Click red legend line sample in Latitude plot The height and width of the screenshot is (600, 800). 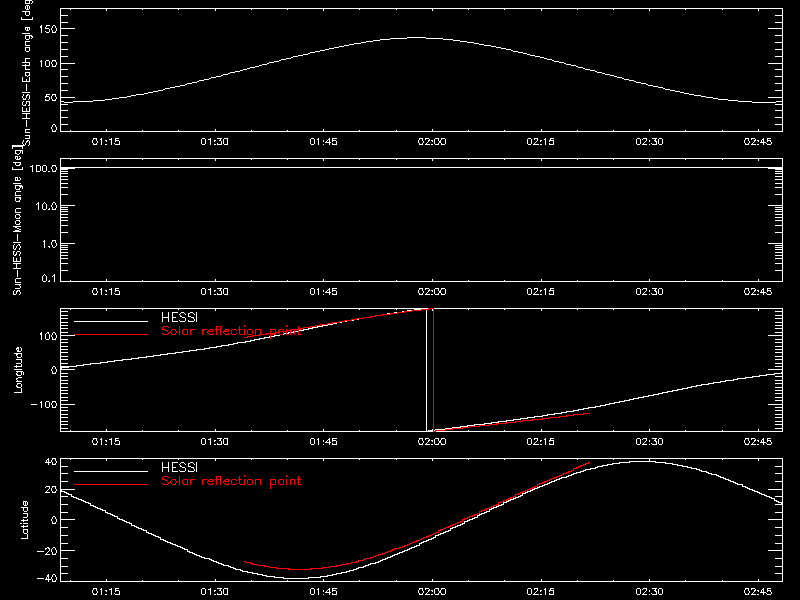[x=111, y=485]
